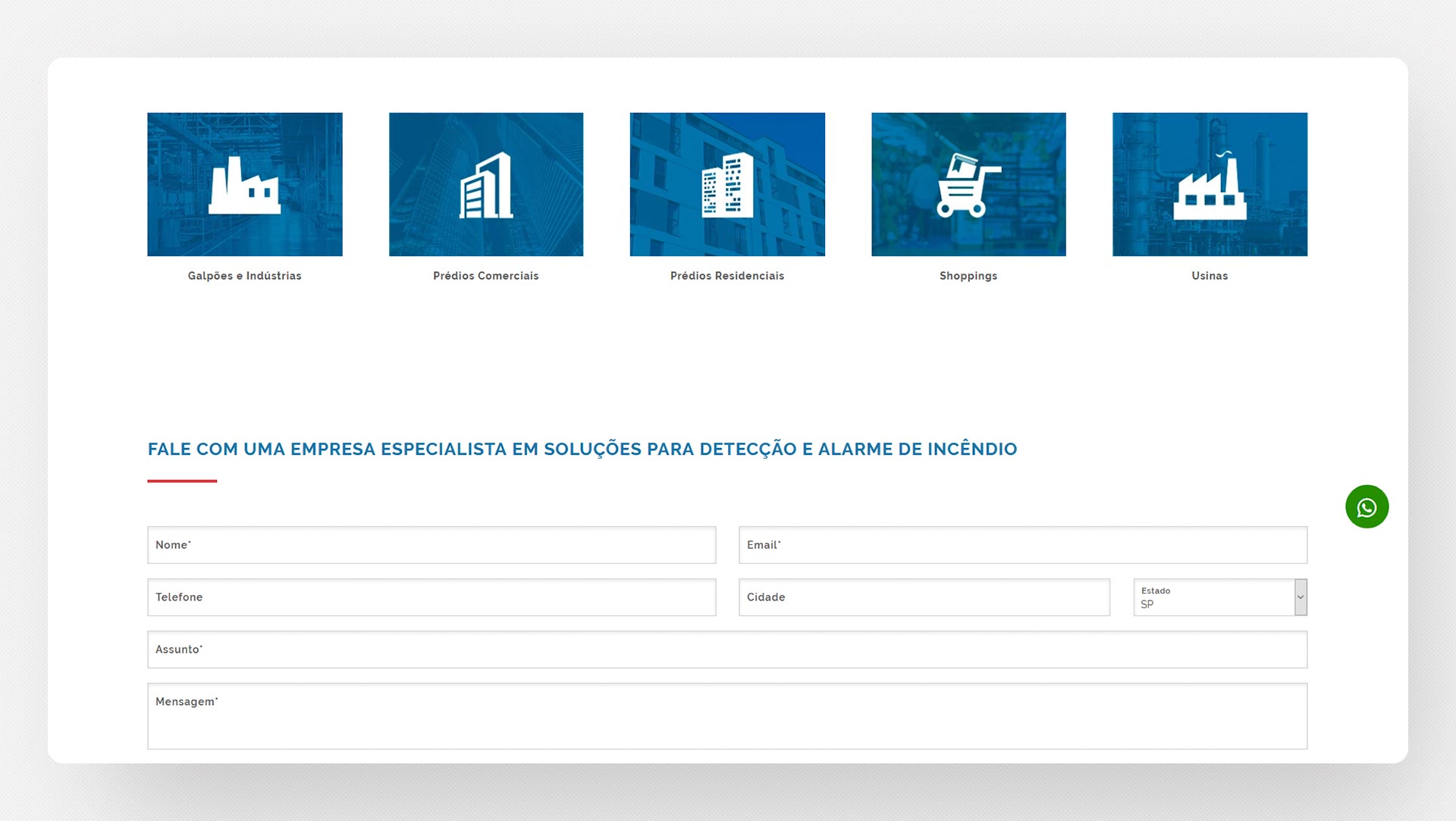Click the green WhatsApp chat icon
This screenshot has width=1456, height=821.
1367,507
